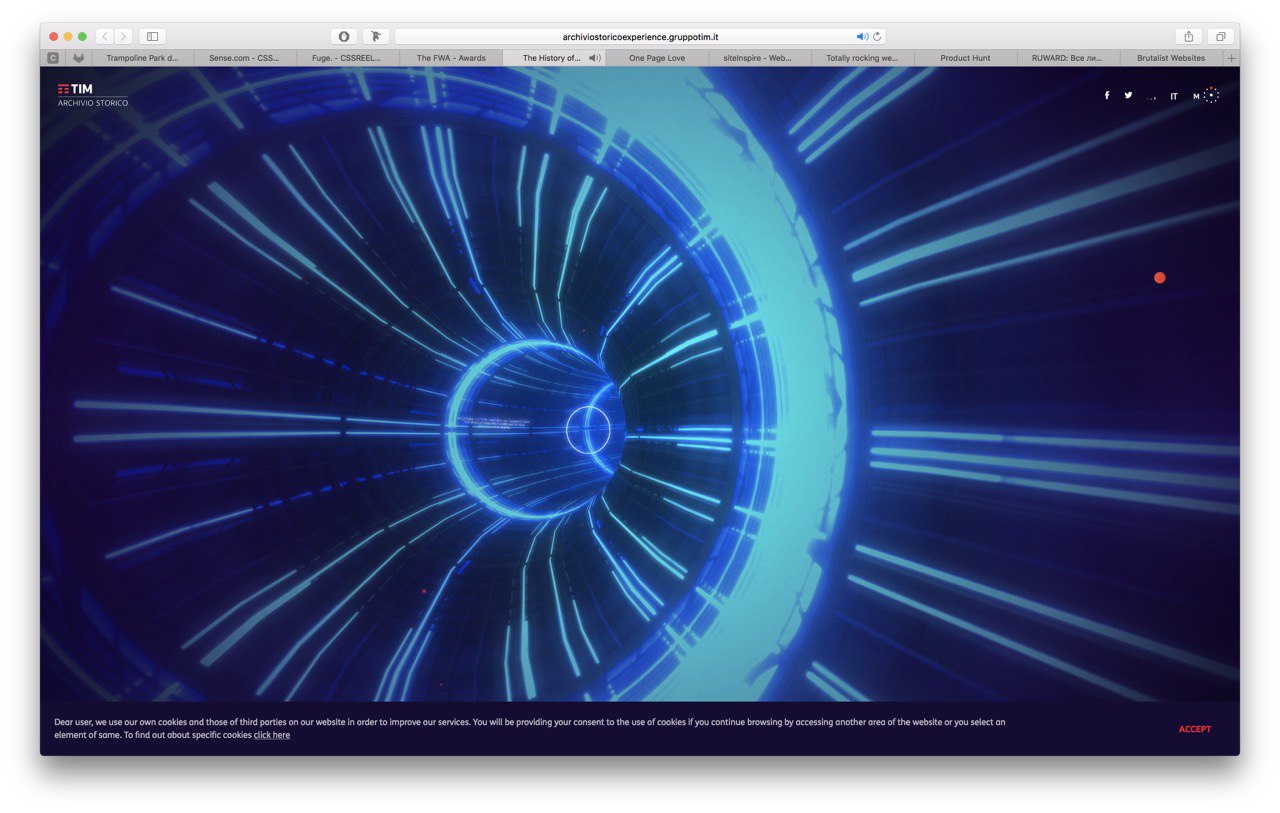The image size is (1280, 813).
Task: Show all tabs overview
Action: pyautogui.click(x=1220, y=36)
